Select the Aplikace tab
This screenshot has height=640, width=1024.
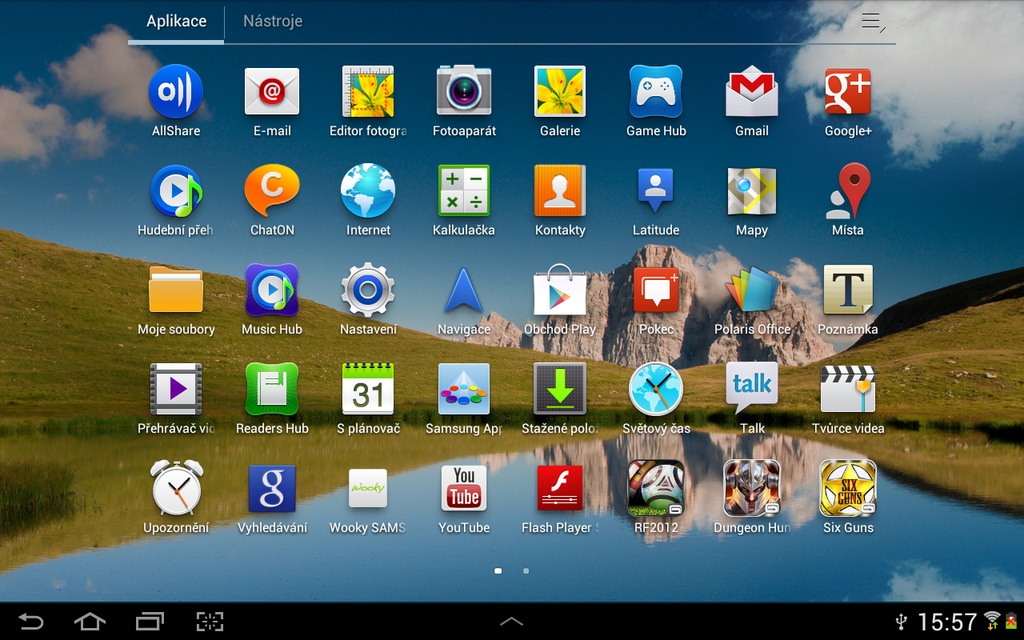[176, 20]
